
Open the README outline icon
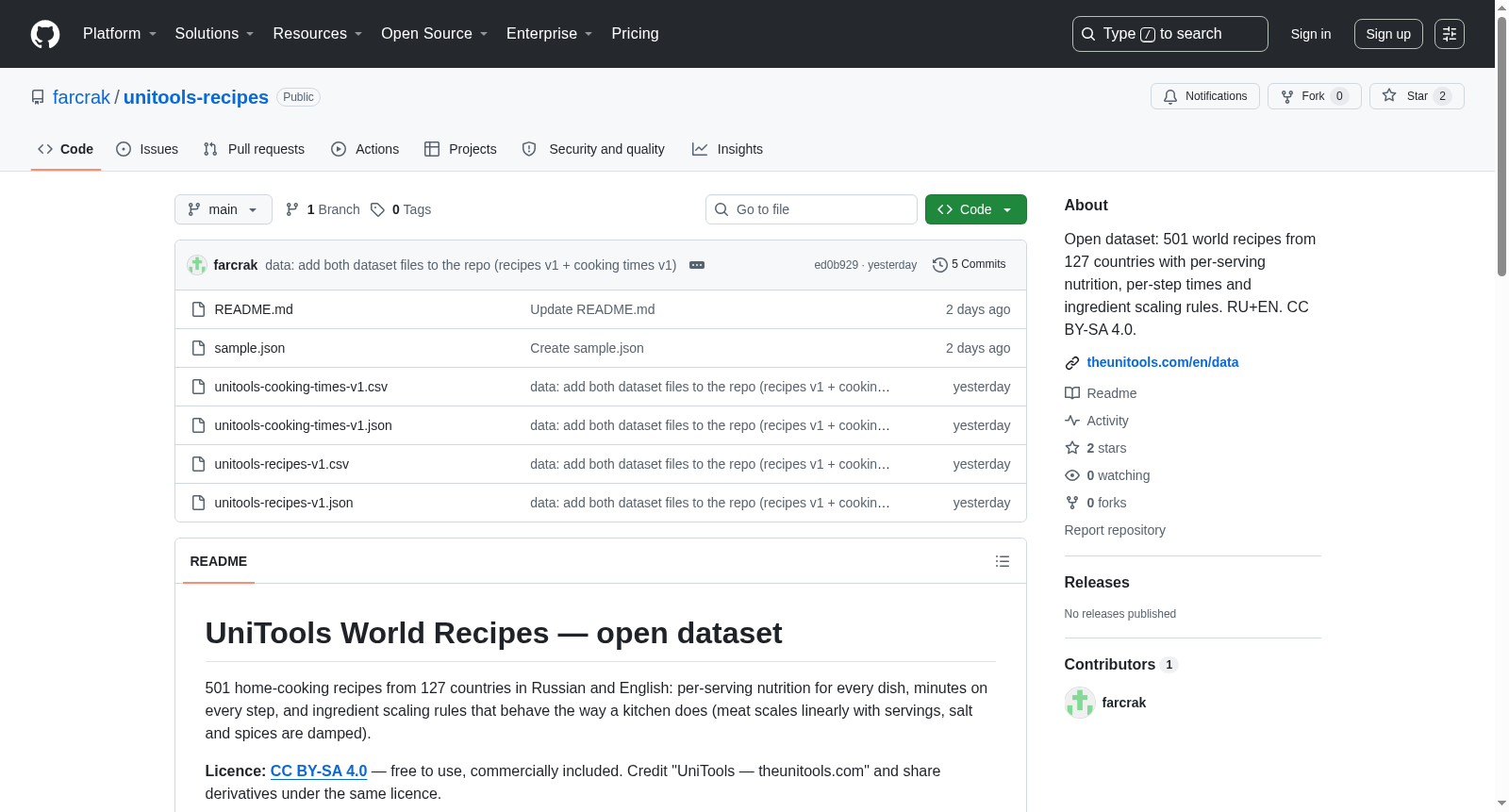[1002, 561]
